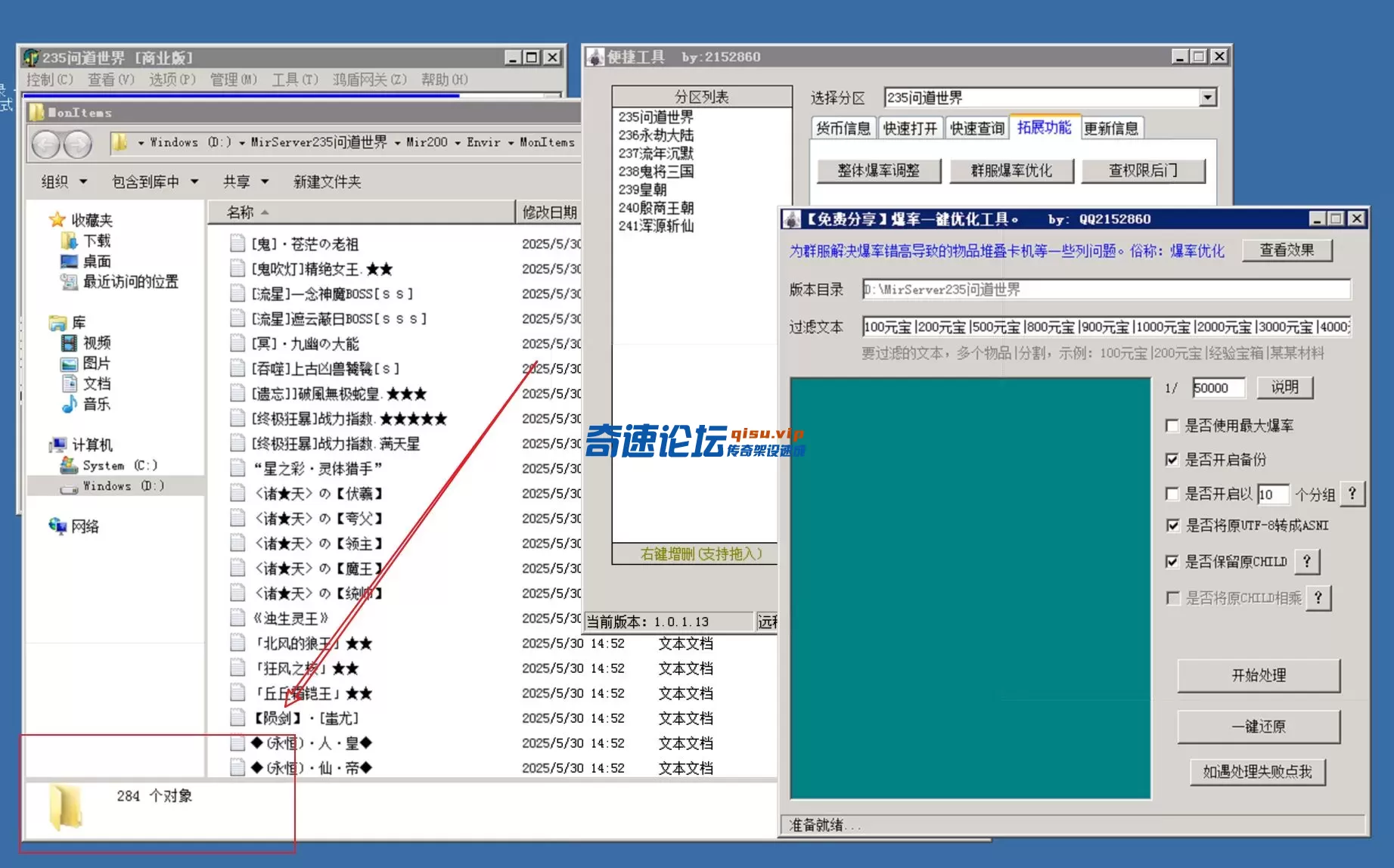Click the 如遇处理失败点我 button
Image resolution: width=1394 pixels, height=868 pixels.
coord(1258,772)
